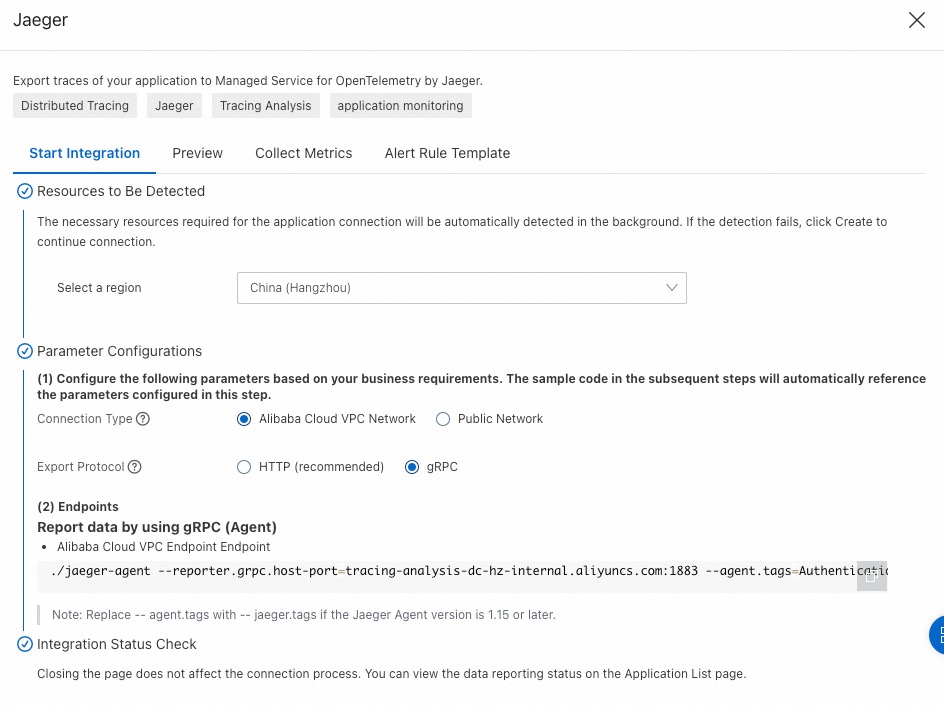
Task: Copy the jaeger-agent command code
Action: (x=871, y=576)
